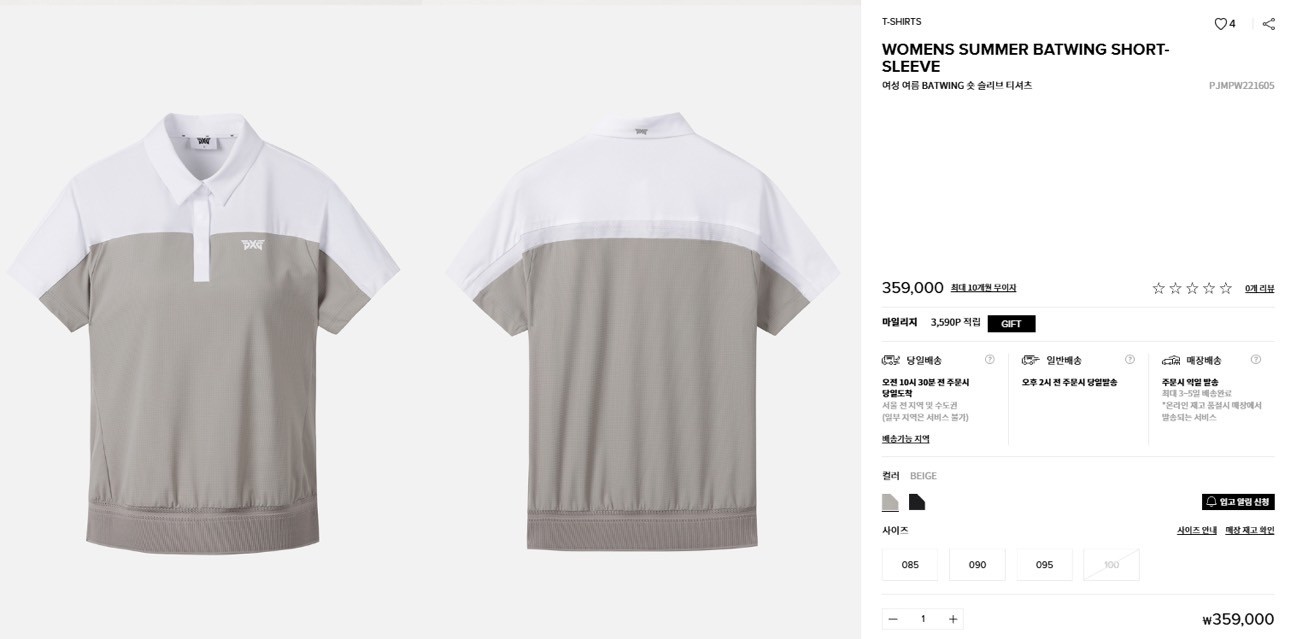Select the black color swatch

pyautogui.click(x=917, y=502)
